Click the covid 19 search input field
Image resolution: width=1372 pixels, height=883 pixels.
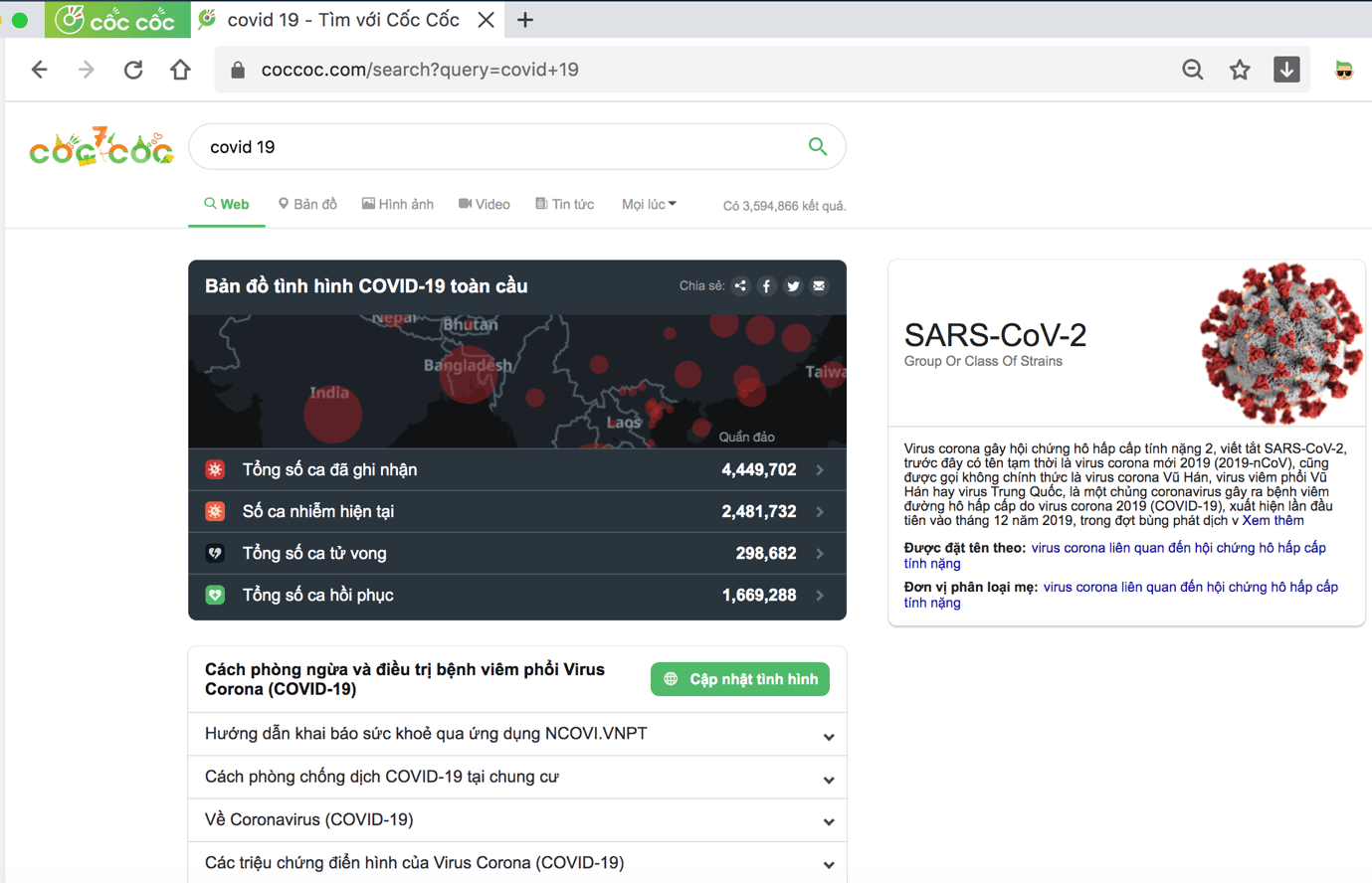[497, 147]
